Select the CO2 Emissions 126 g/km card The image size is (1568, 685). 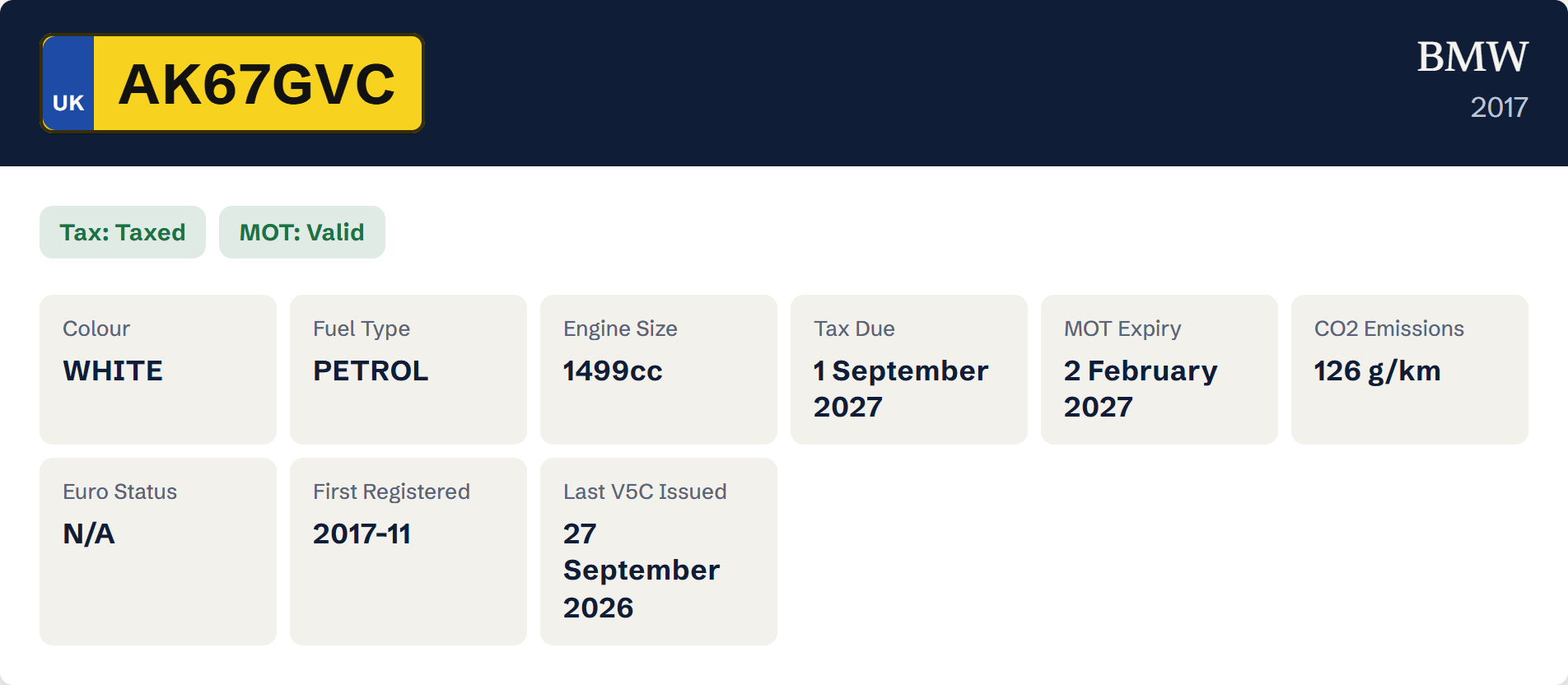point(1410,370)
